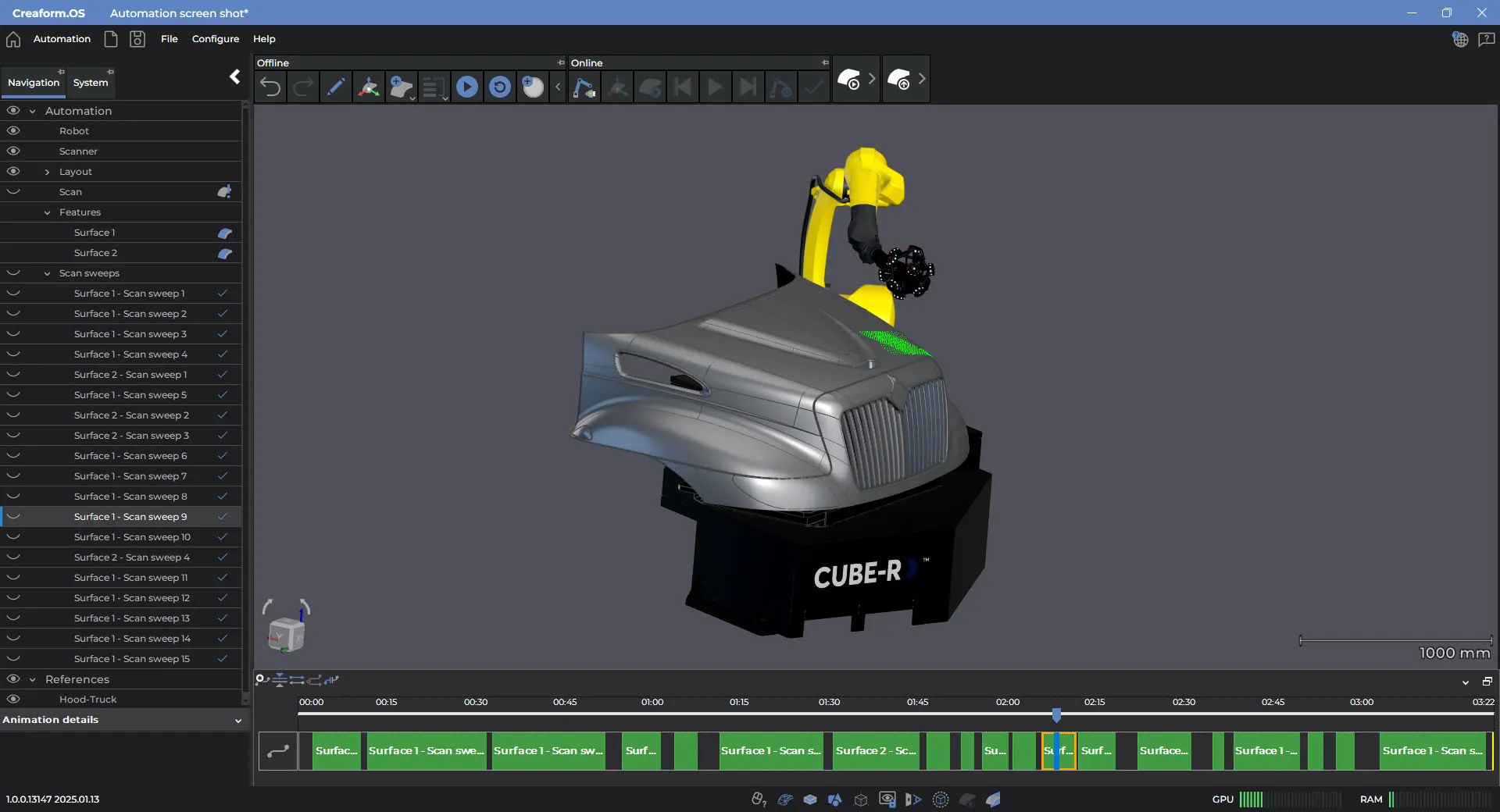
Task: Click the new file icon in top bar
Action: tap(111, 39)
